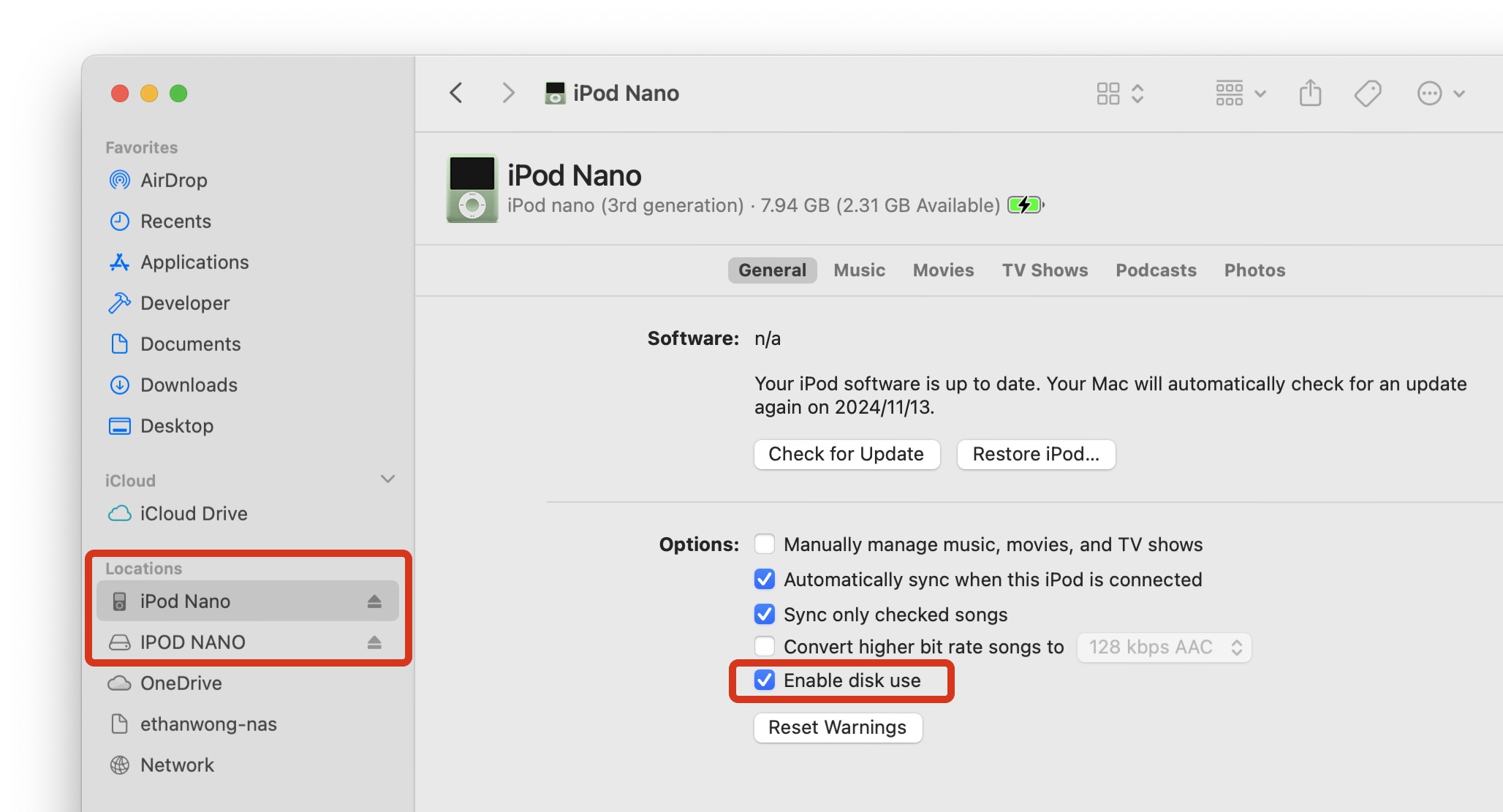The width and height of the screenshot is (1503, 812).
Task: Minimize the window with yellow button
Action: tap(149, 94)
